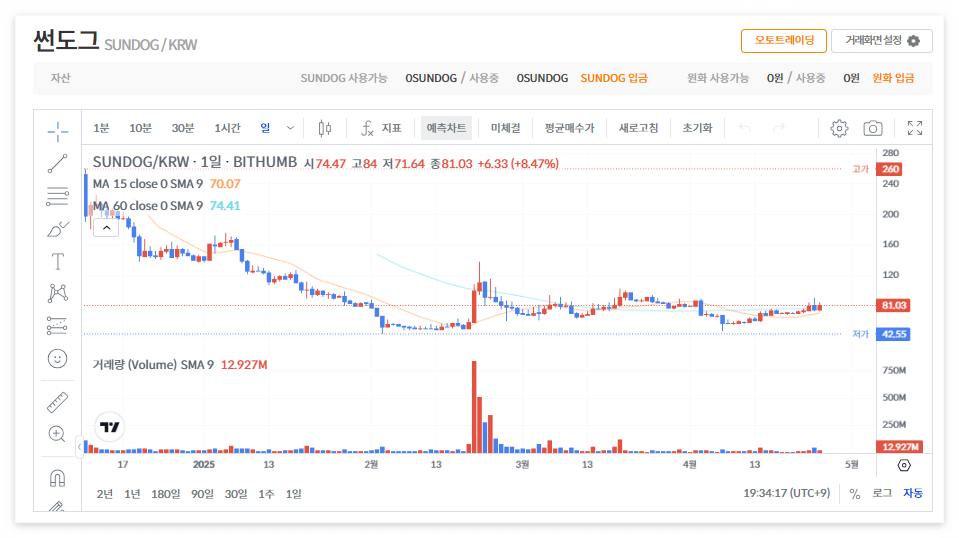959x538 pixels.
Task: Toggle 자동 auto scale
Action: tap(913, 493)
